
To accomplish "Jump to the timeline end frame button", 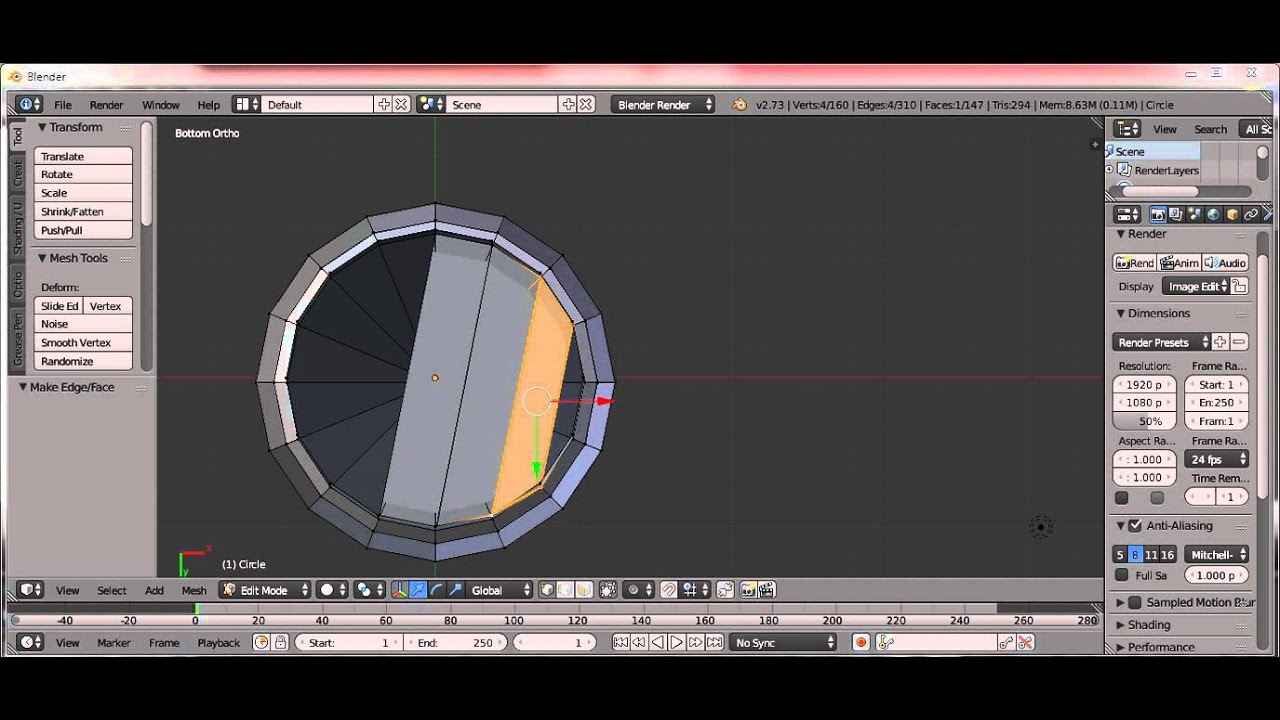I will click(713, 642).
